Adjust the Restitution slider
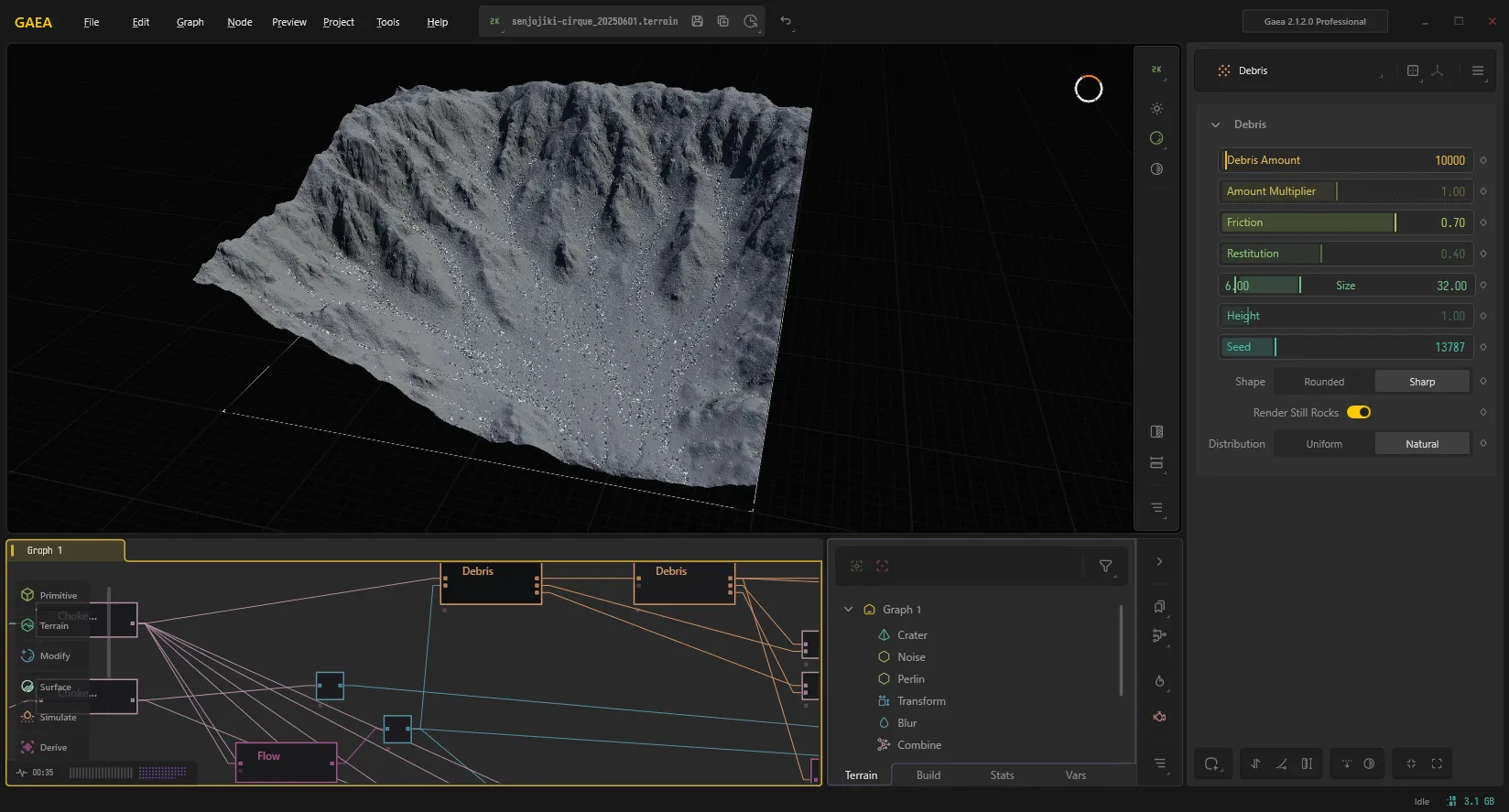 click(1346, 254)
